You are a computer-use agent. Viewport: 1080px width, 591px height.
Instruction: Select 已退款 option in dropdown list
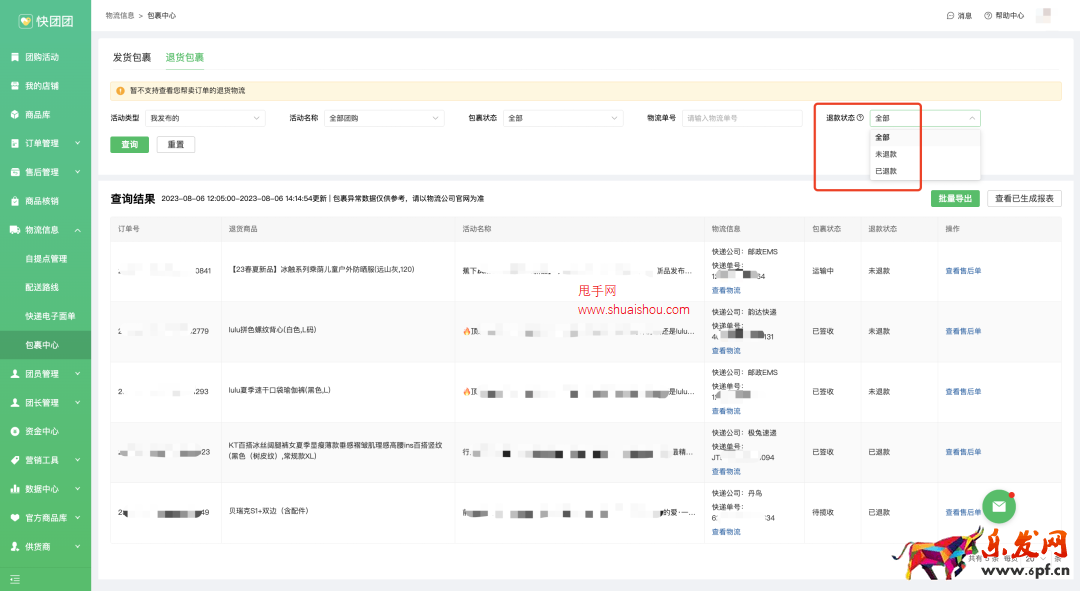point(886,171)
